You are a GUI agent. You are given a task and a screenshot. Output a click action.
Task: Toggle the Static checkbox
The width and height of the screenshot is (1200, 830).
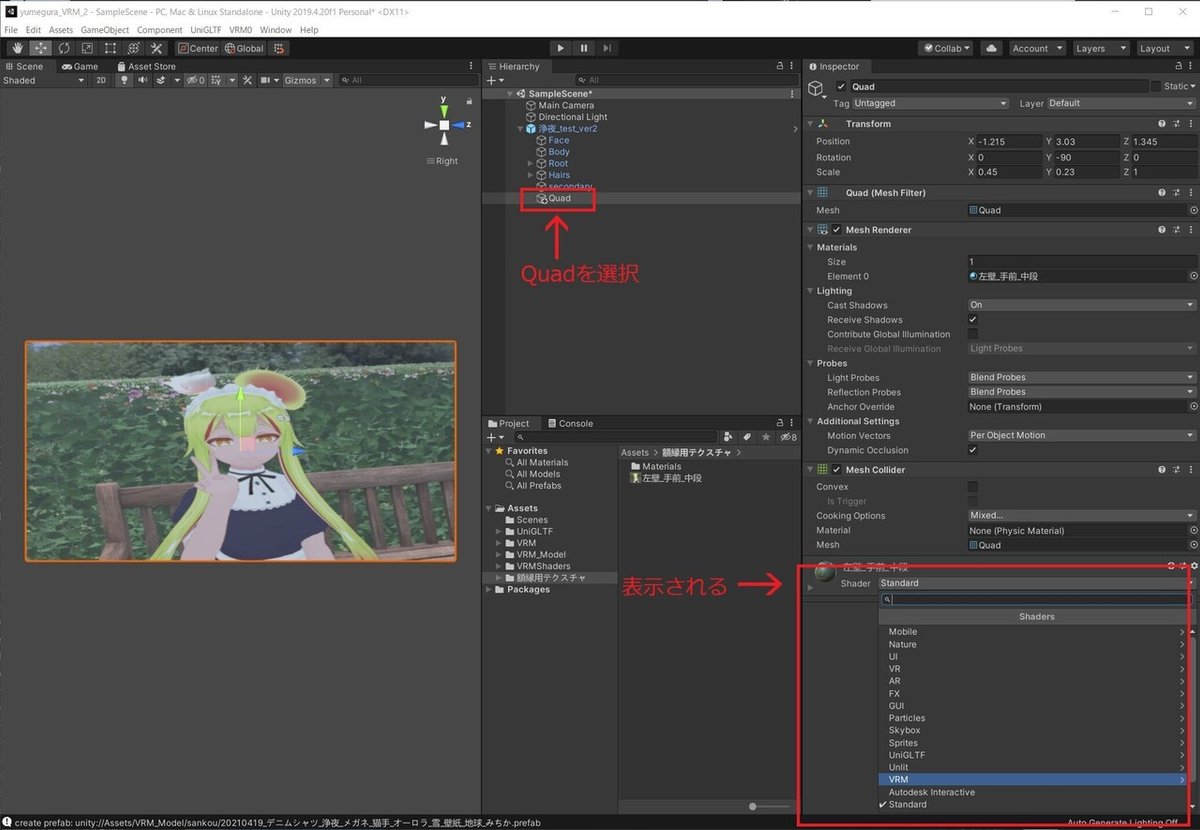coord(1156,87)
